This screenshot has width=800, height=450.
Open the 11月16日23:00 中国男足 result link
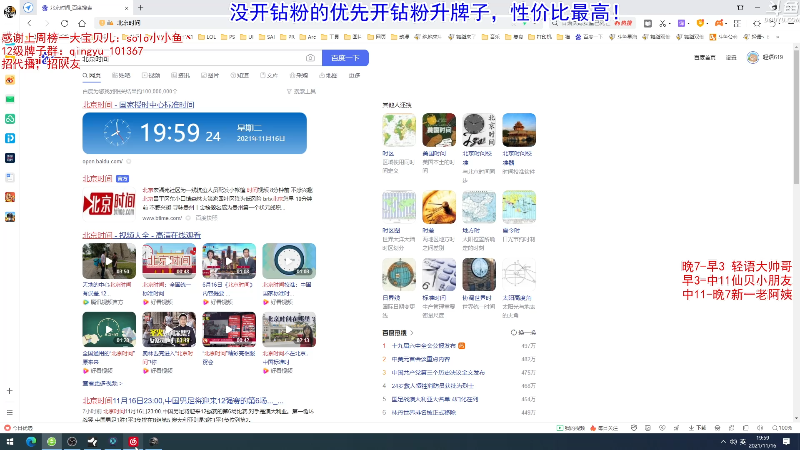tap(183, 401)
